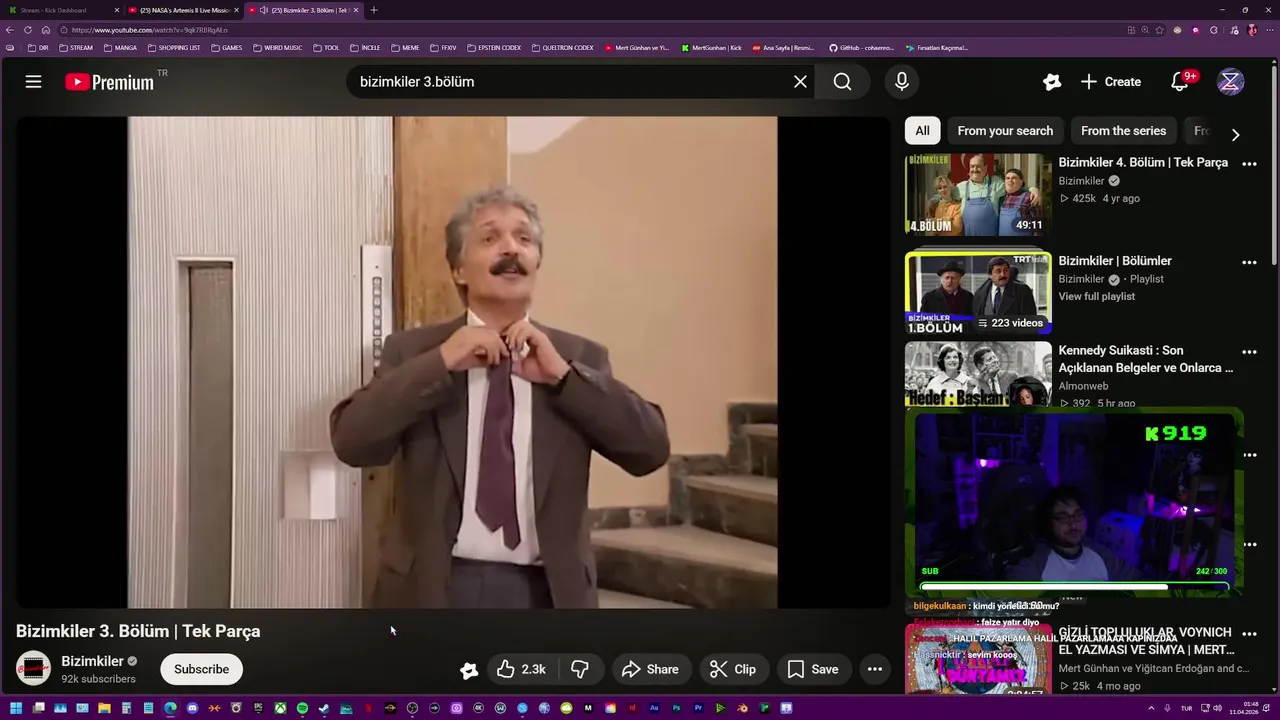
Task: Open Windows Start menu
Action: [15, 708]
